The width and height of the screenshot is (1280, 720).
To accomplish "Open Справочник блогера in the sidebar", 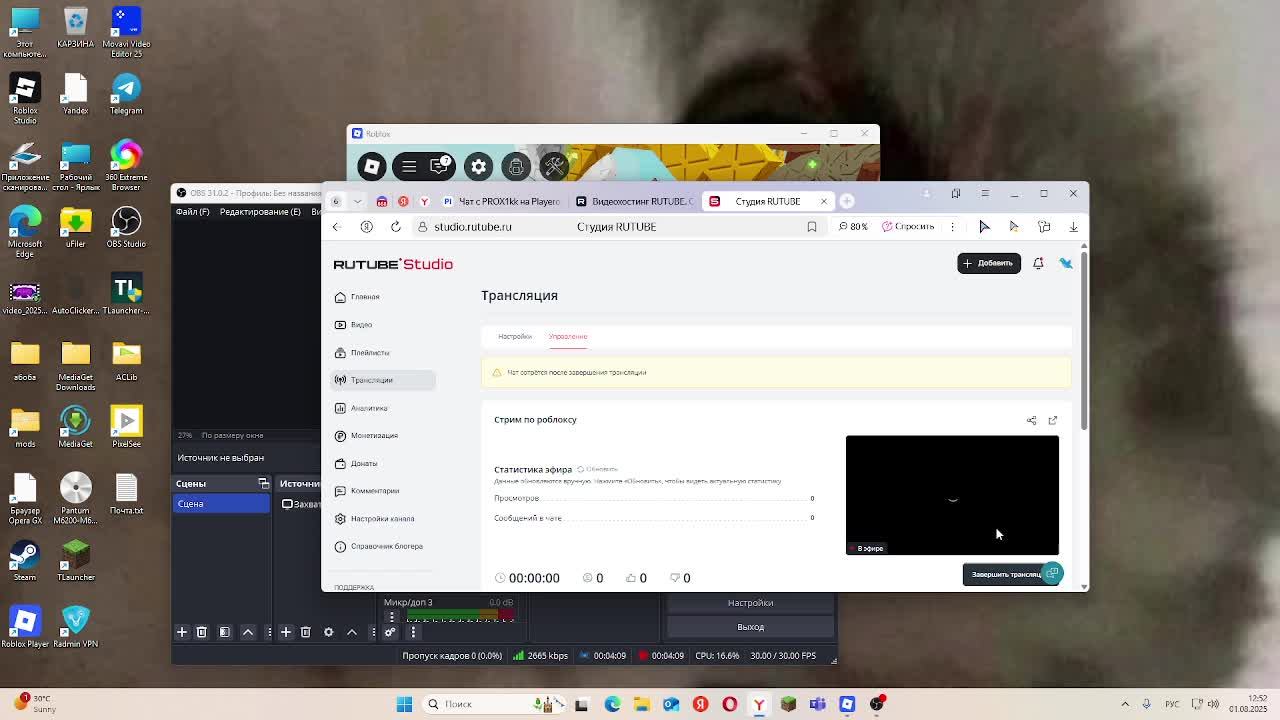I will click(383, 547).
